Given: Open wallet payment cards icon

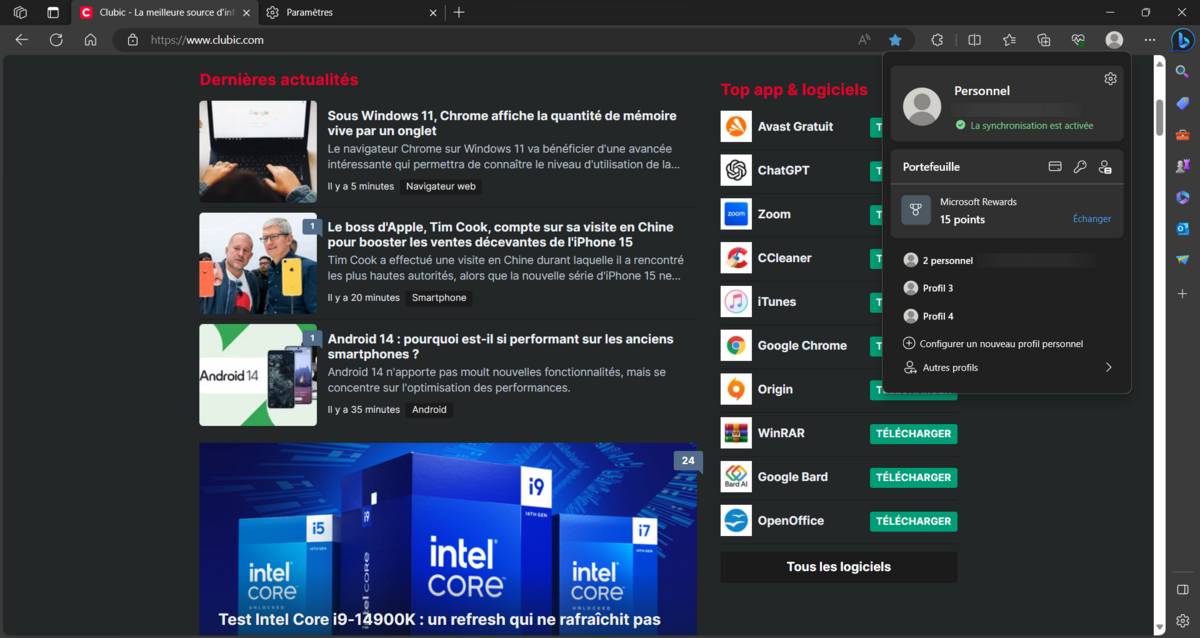Looking at the screenshot, I should click(x=1055, y=167).
